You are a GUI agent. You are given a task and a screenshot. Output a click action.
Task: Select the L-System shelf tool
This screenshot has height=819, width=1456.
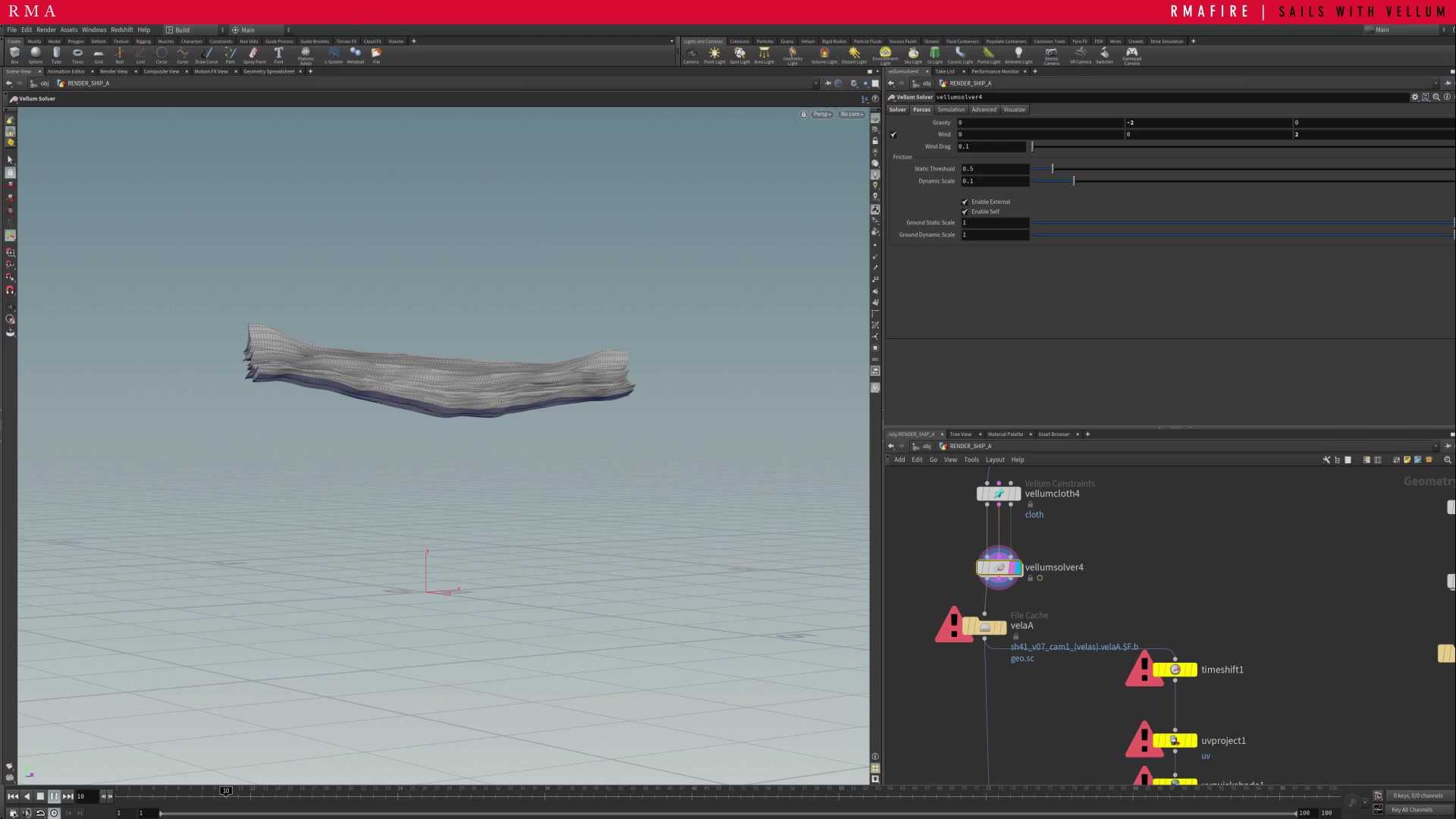334,55
